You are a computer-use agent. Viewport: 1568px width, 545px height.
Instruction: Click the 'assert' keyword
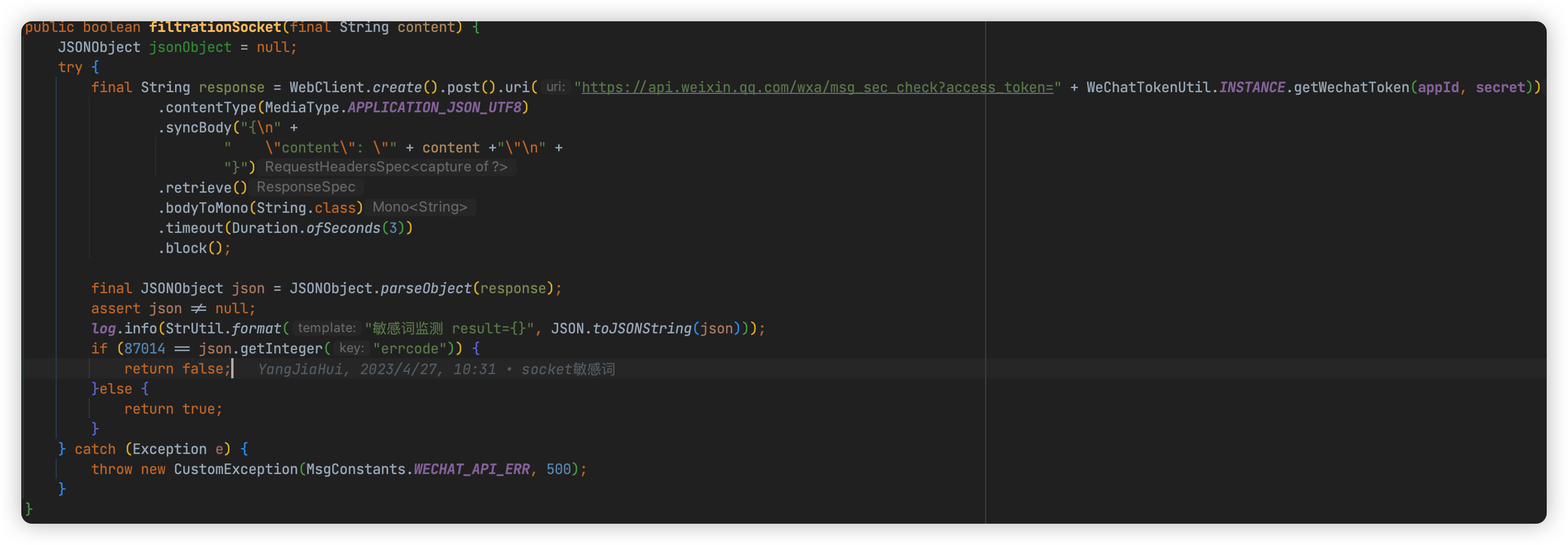click(116, 309)
